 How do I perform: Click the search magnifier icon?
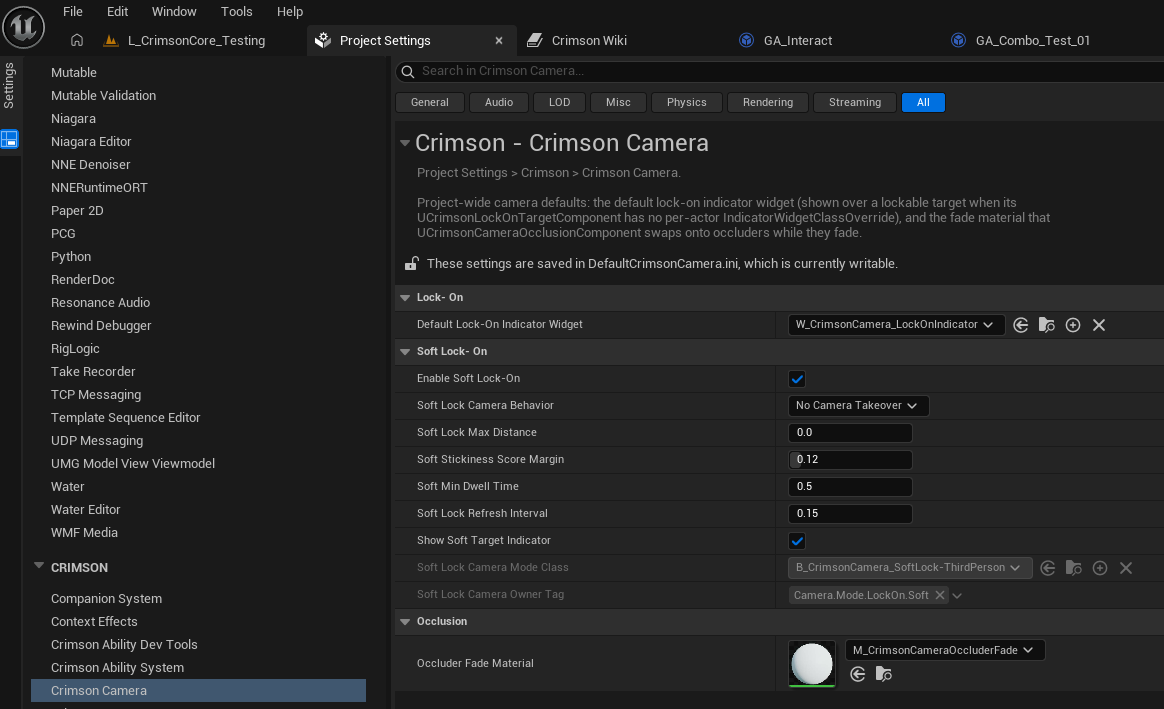(408, 71)
